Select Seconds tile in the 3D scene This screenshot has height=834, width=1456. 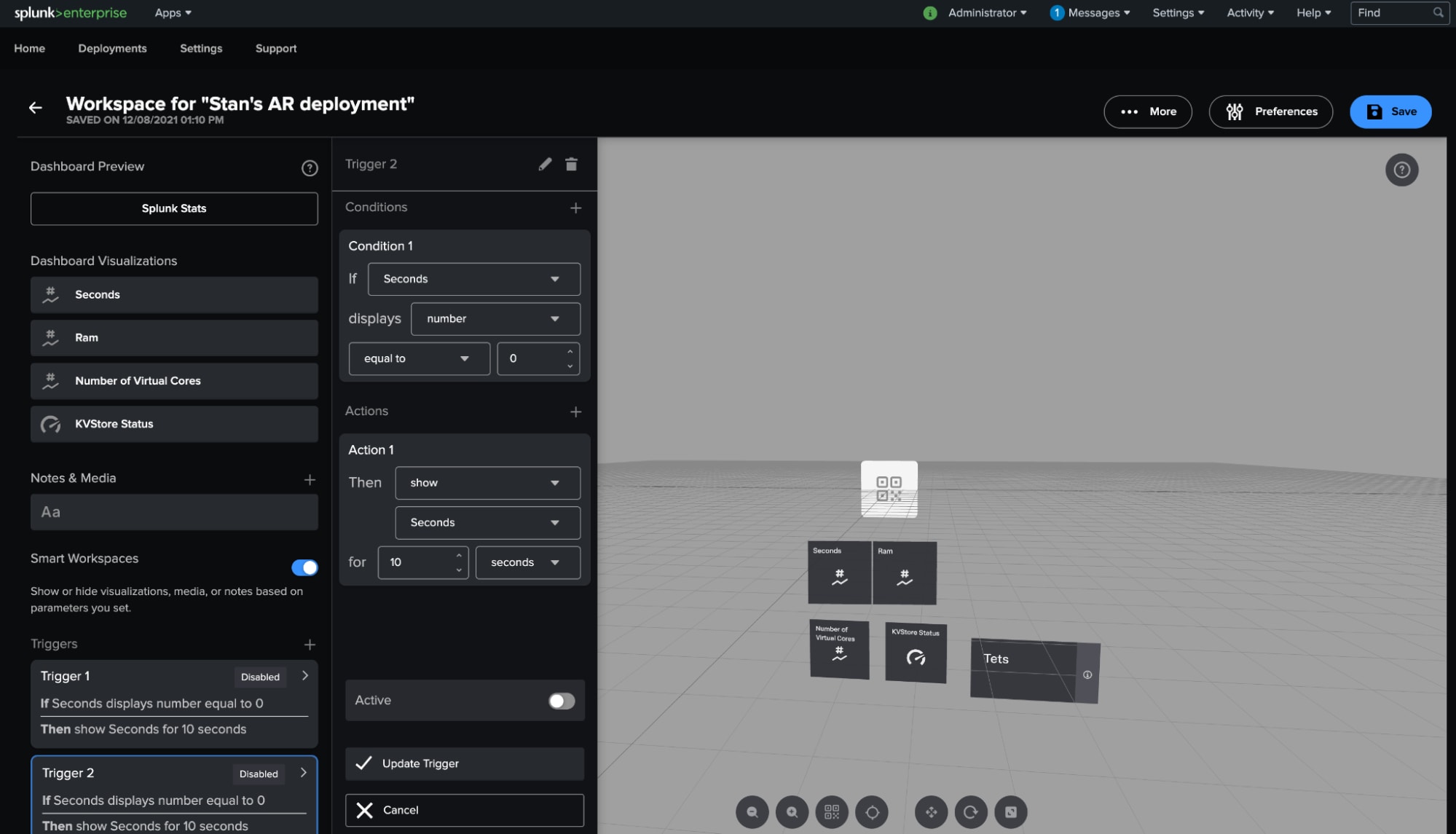(839, 573)
